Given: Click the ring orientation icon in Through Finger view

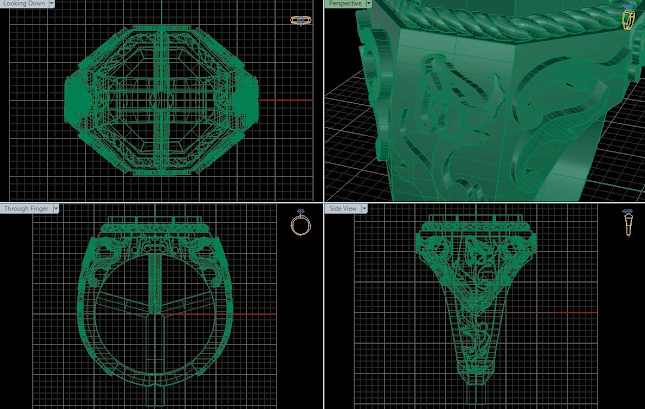Looking at the screenshot, I should (x=301, y=223).
